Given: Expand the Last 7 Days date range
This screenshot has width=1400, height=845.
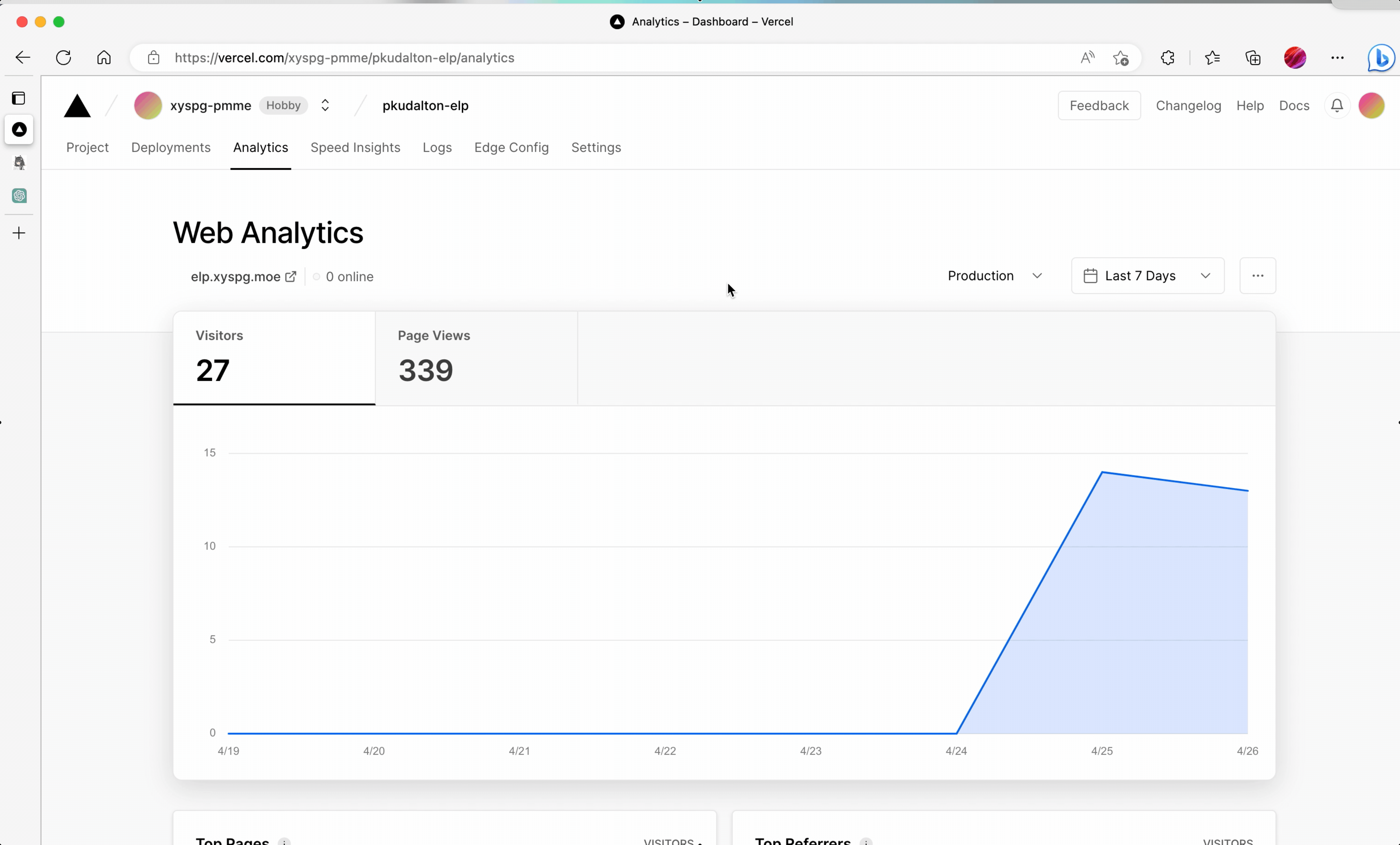Looking at the screenshot, I should (1147, 276).
